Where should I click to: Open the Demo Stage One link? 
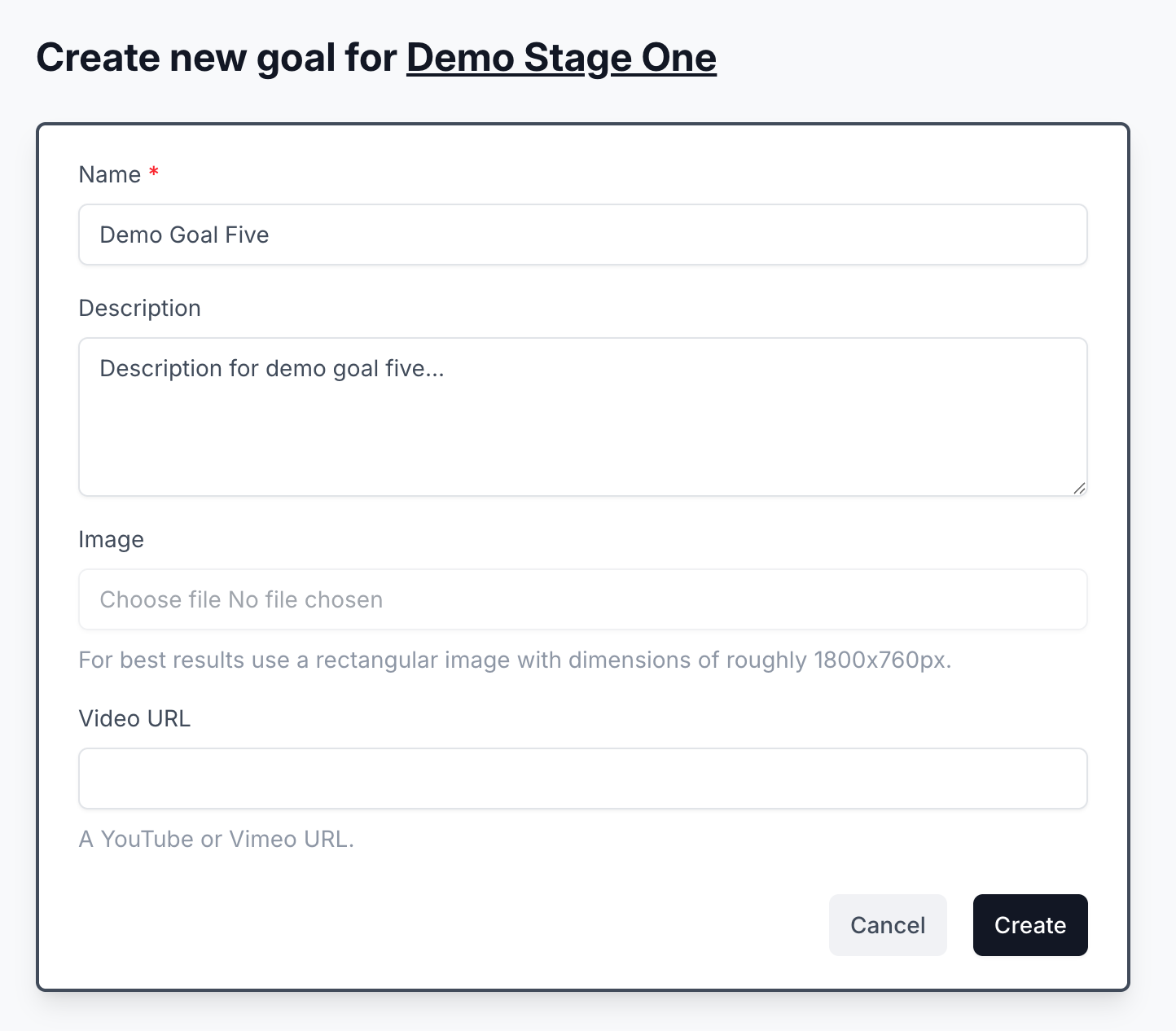point(561,58)
